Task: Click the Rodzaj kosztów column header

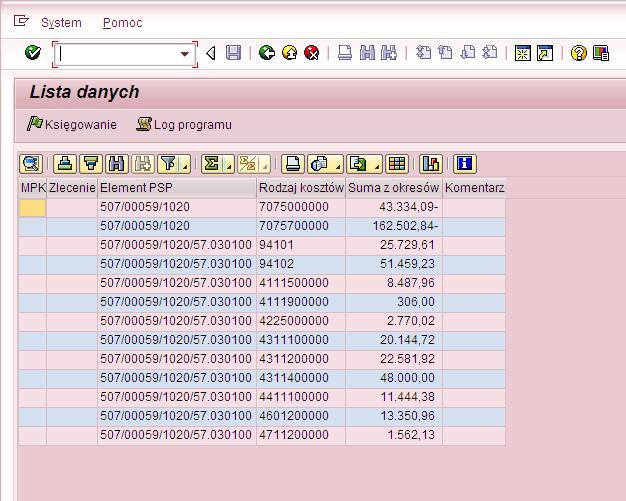Action: (301, 188)
